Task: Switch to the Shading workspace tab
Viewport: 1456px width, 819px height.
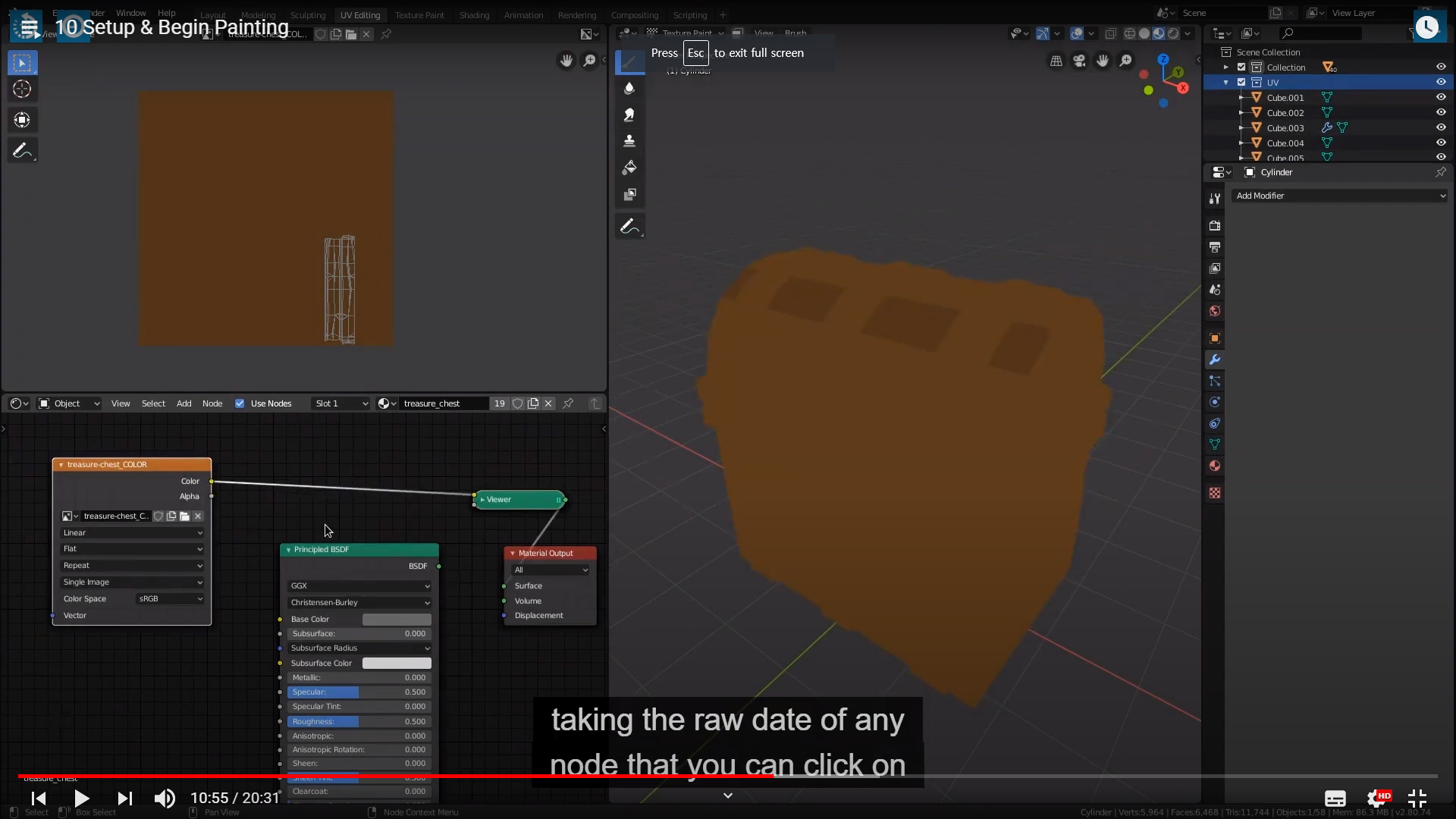Action: (x=474, y=15)
